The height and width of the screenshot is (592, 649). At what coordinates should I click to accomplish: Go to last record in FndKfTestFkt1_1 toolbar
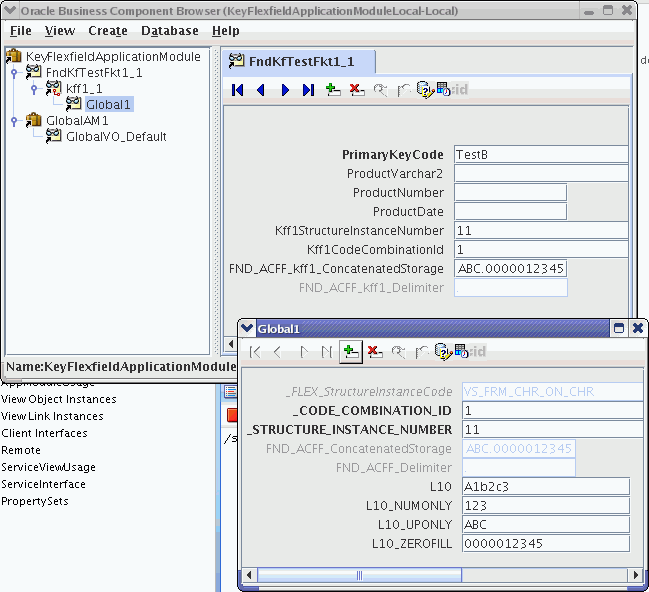308,90
